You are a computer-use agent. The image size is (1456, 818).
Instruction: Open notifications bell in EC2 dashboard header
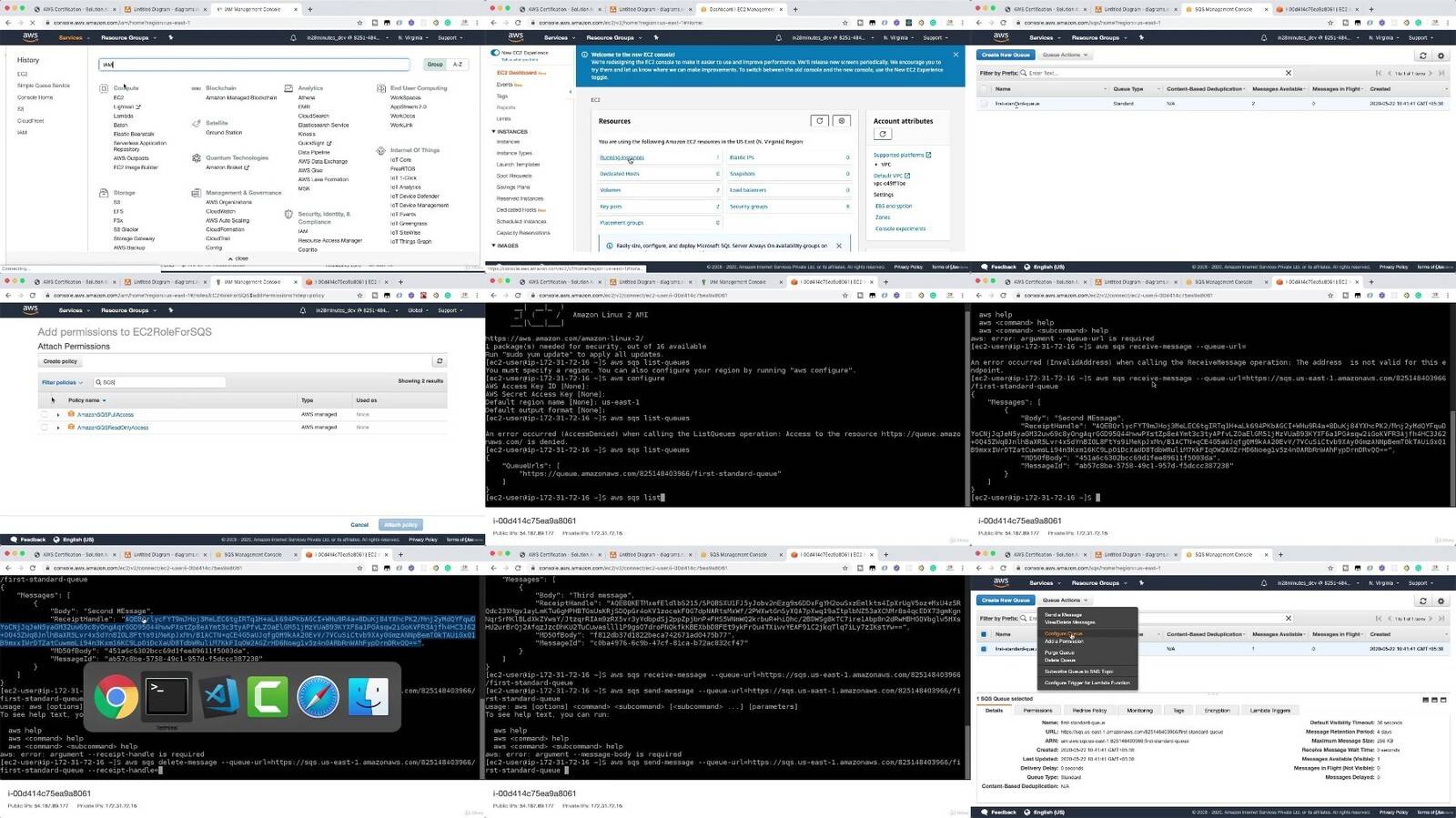pyautogui.click(x=778, y=38)
